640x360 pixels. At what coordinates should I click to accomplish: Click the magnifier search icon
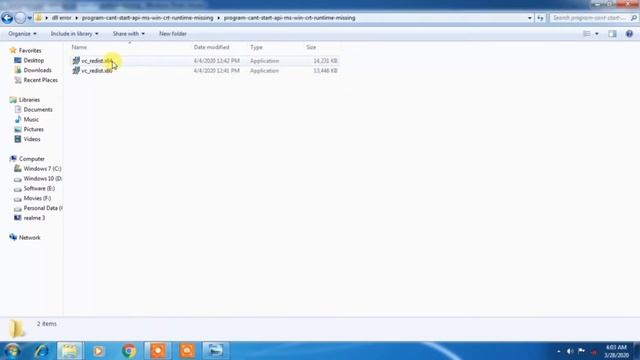click(x=633, y=18)
